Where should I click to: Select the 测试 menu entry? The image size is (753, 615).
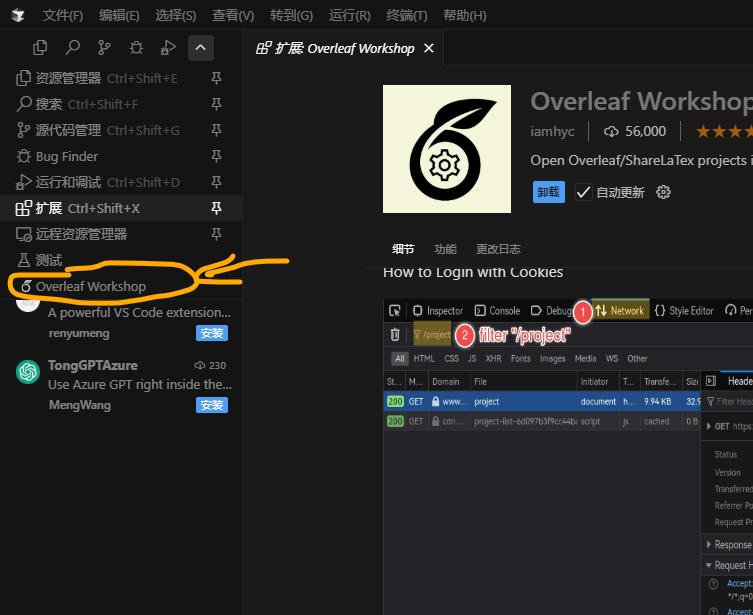121,260
